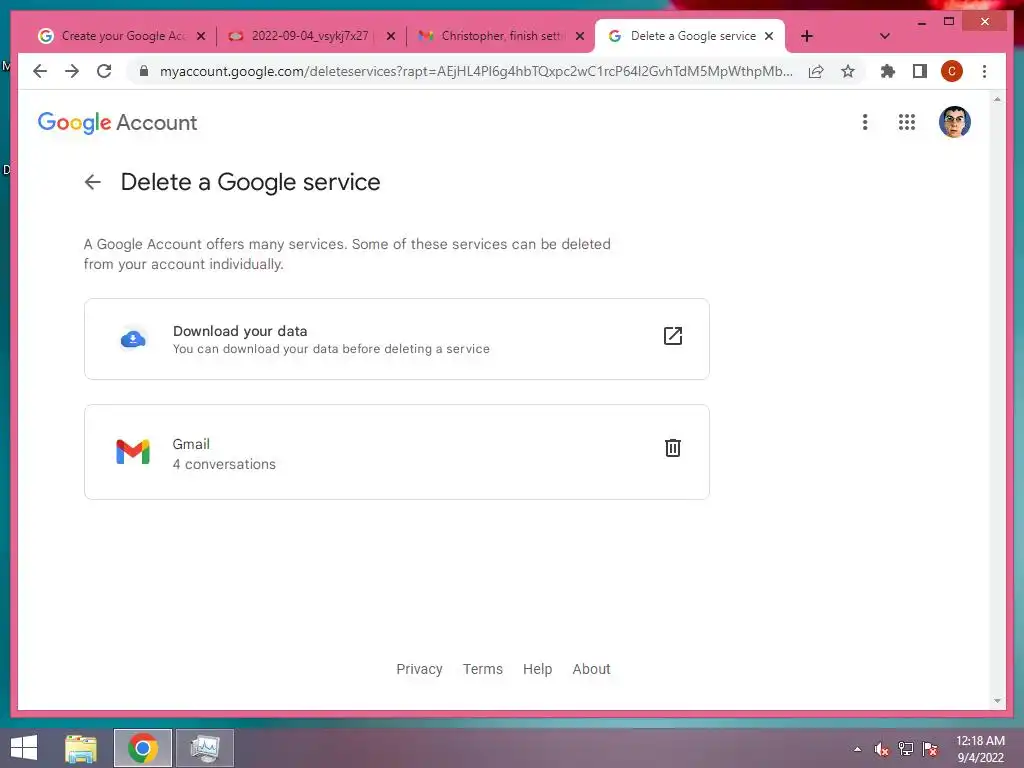Open Privacy footer link

tap(419, 669)
